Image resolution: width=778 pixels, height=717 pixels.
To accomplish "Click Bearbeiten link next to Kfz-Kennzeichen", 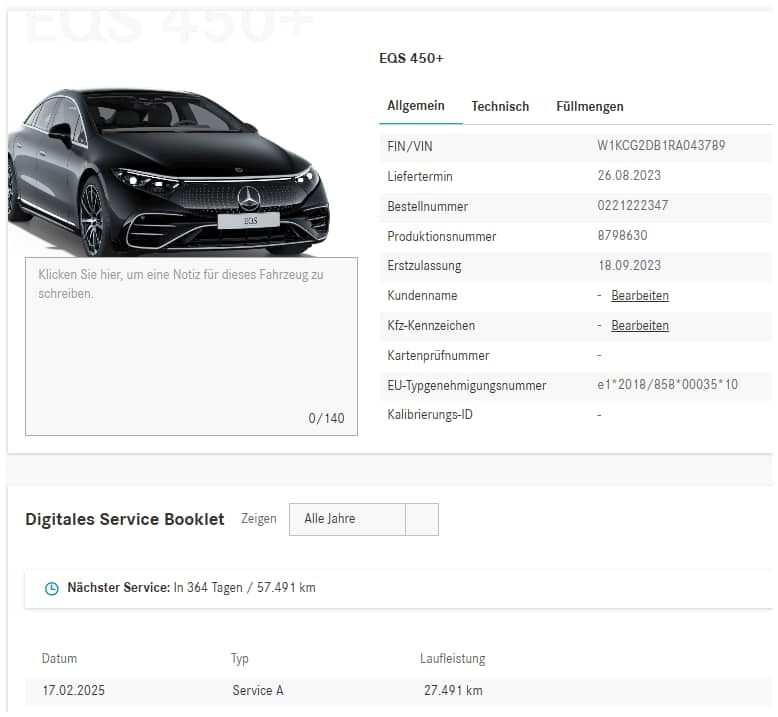I will click(640, 326).
